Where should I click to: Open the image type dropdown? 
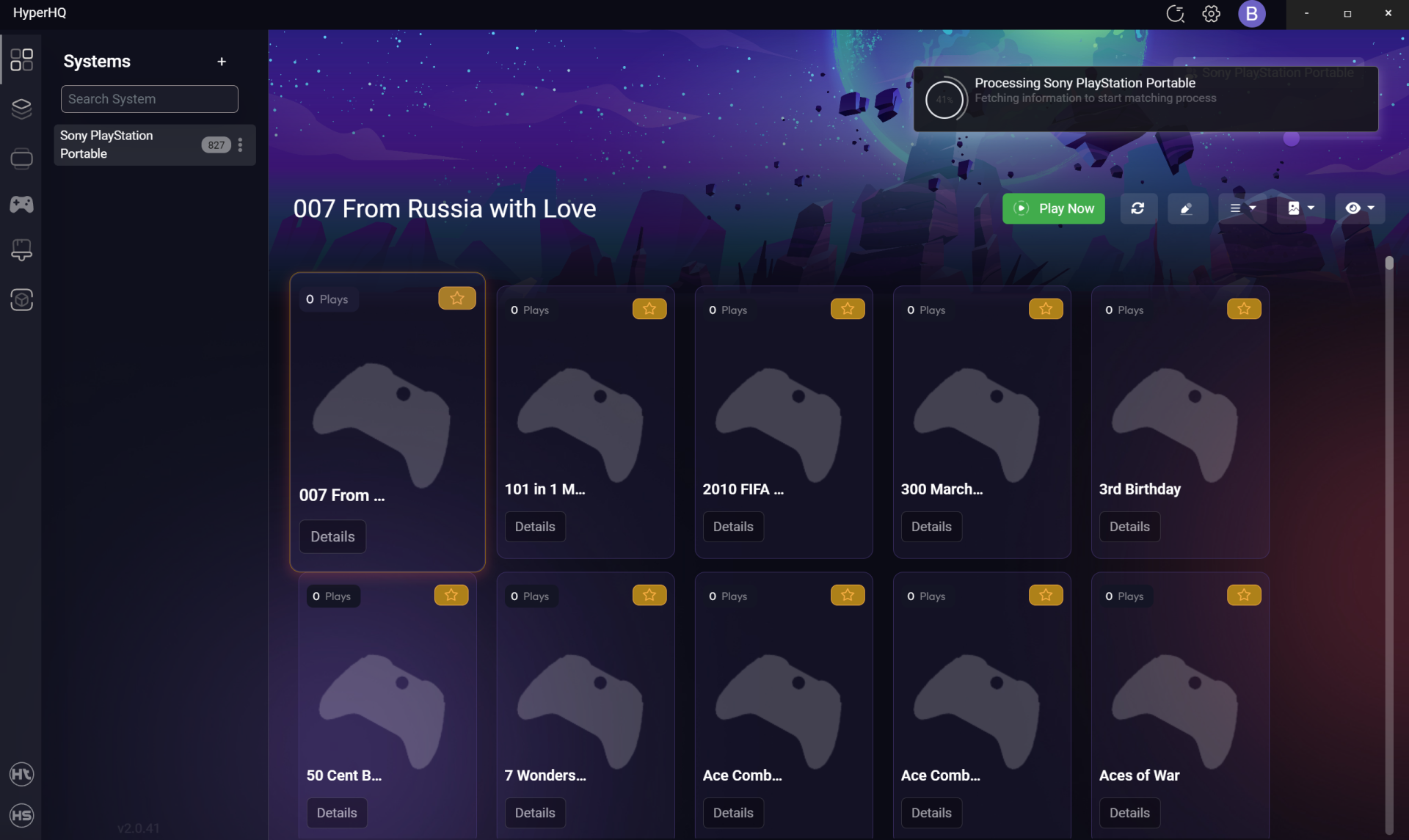(1300, 208)
